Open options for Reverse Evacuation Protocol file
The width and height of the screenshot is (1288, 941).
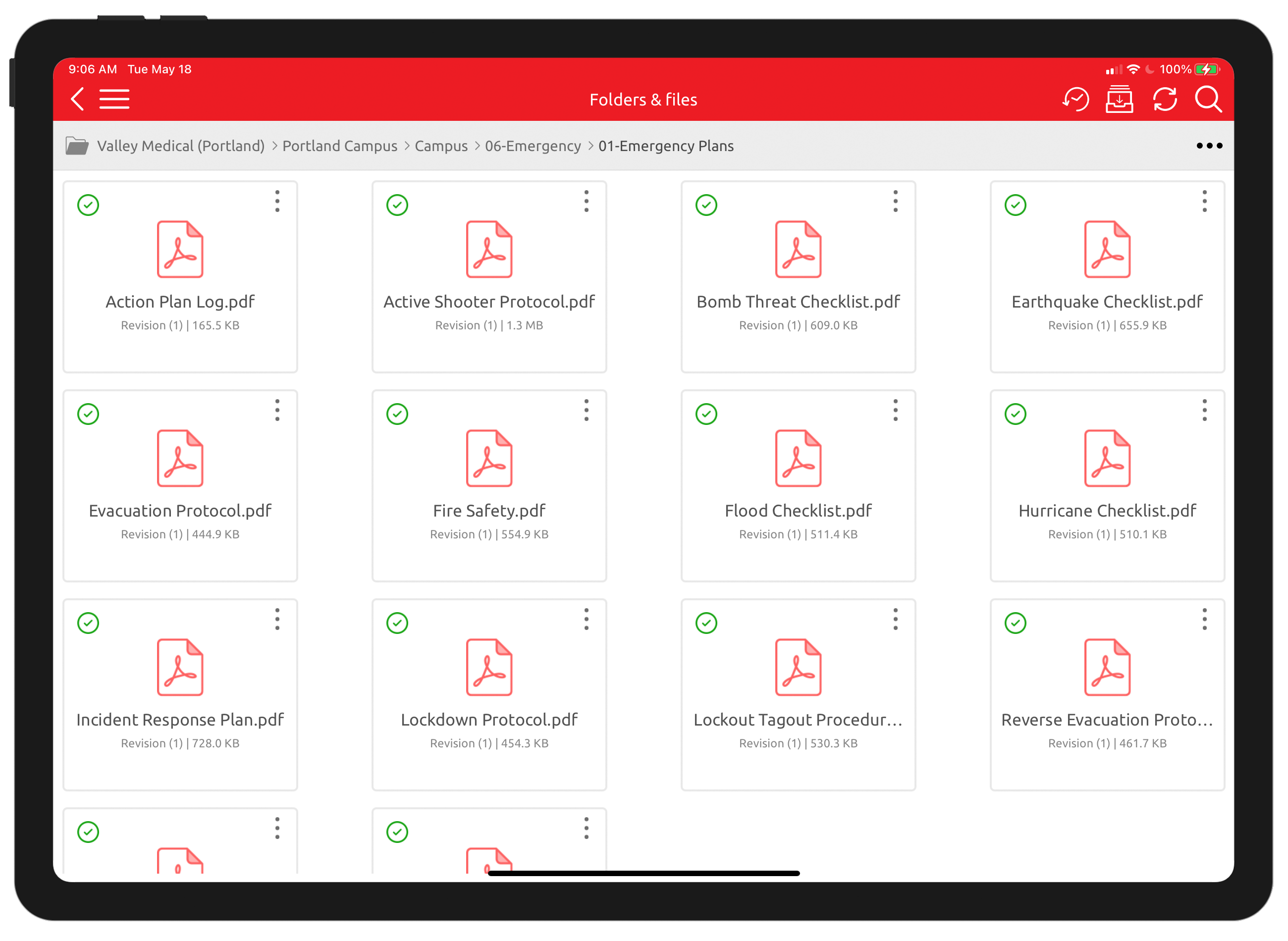pyautogui.click(x=1204, y=619)
